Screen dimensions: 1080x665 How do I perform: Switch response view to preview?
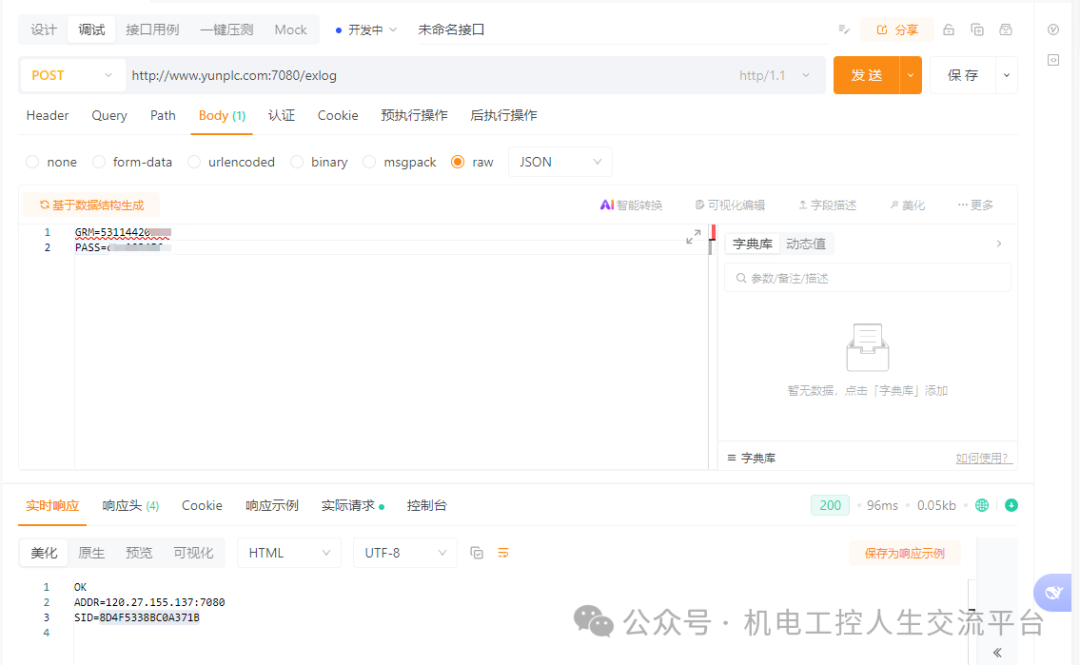pos(138,553)
